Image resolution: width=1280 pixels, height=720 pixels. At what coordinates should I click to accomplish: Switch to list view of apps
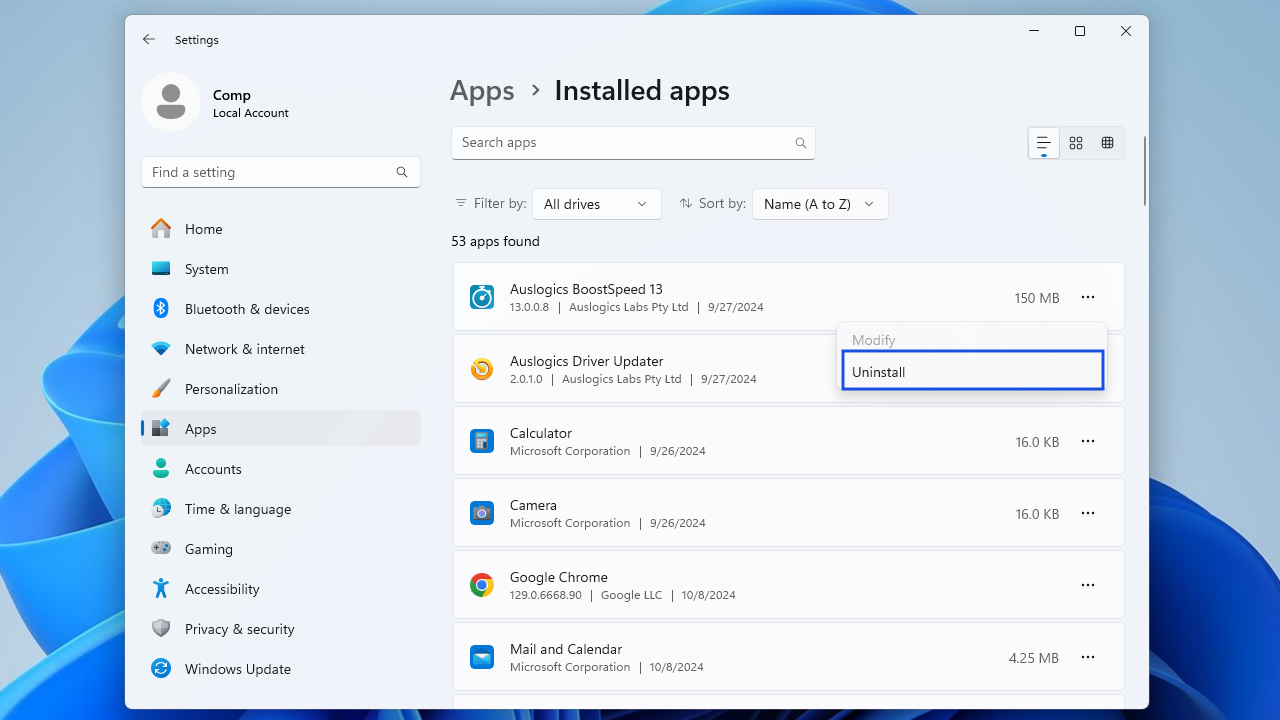pos(1043,143)
